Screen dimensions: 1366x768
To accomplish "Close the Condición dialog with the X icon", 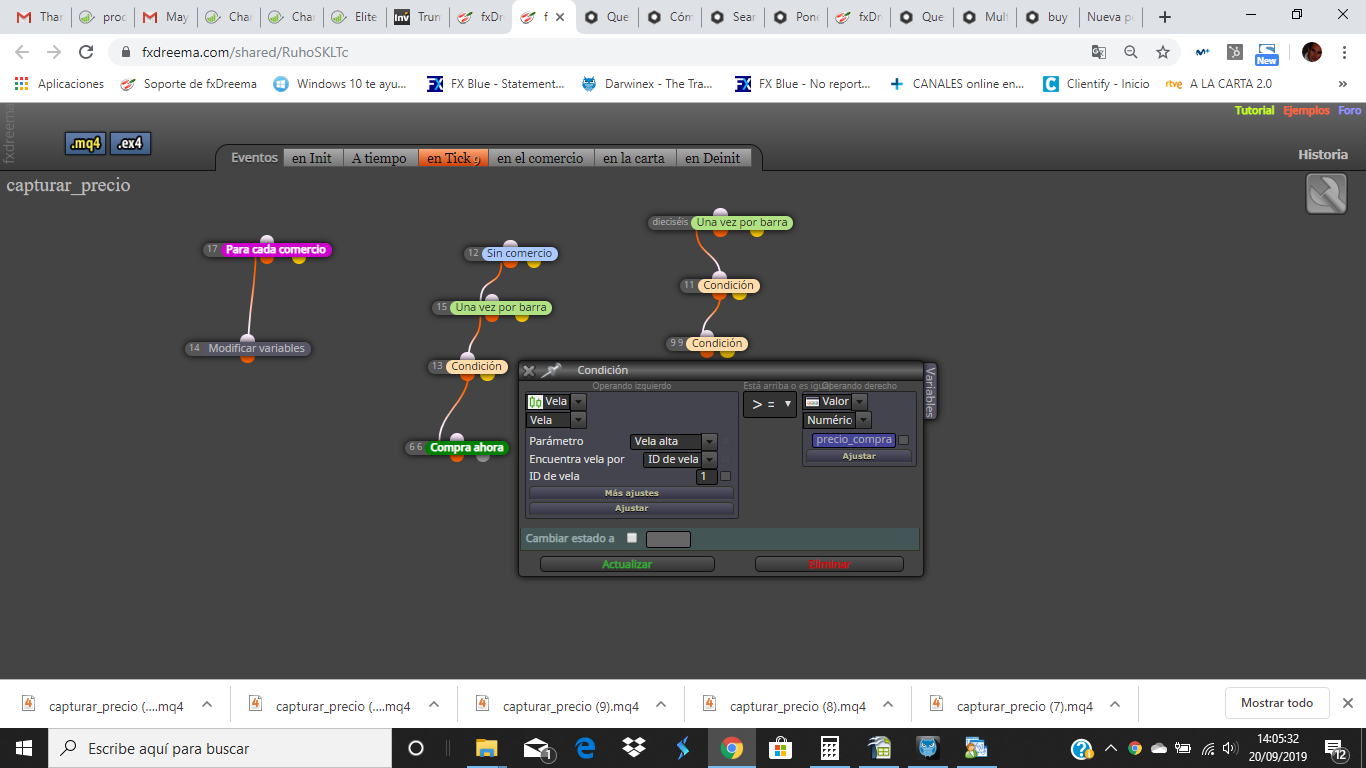I will pyautogui.click(x=529, y=370).
